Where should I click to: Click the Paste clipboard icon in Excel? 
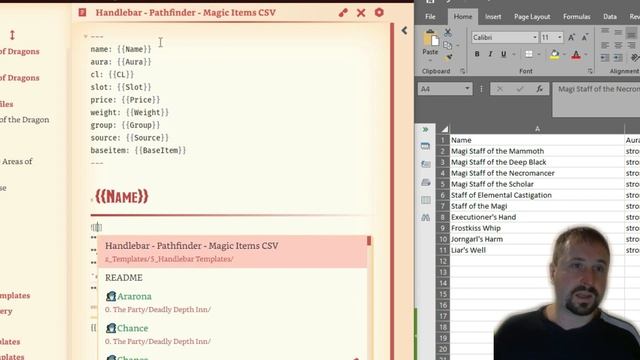[x=430, y=39]
